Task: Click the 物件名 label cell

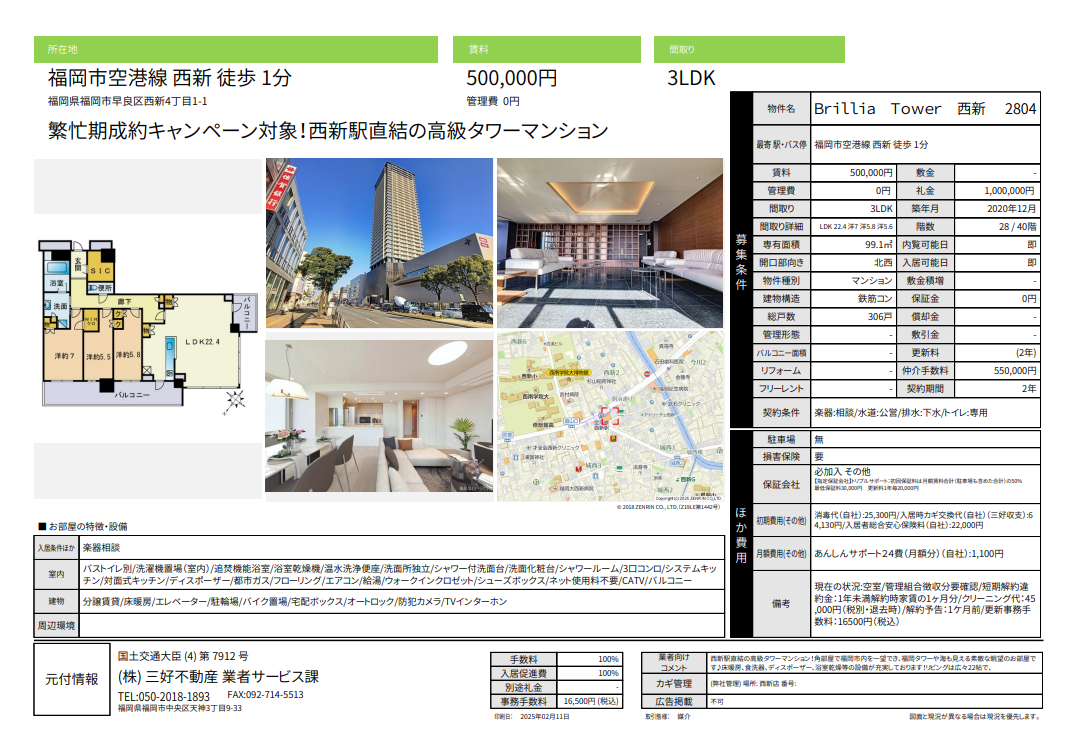Action: pyautogui.click(x=781, y=109)
